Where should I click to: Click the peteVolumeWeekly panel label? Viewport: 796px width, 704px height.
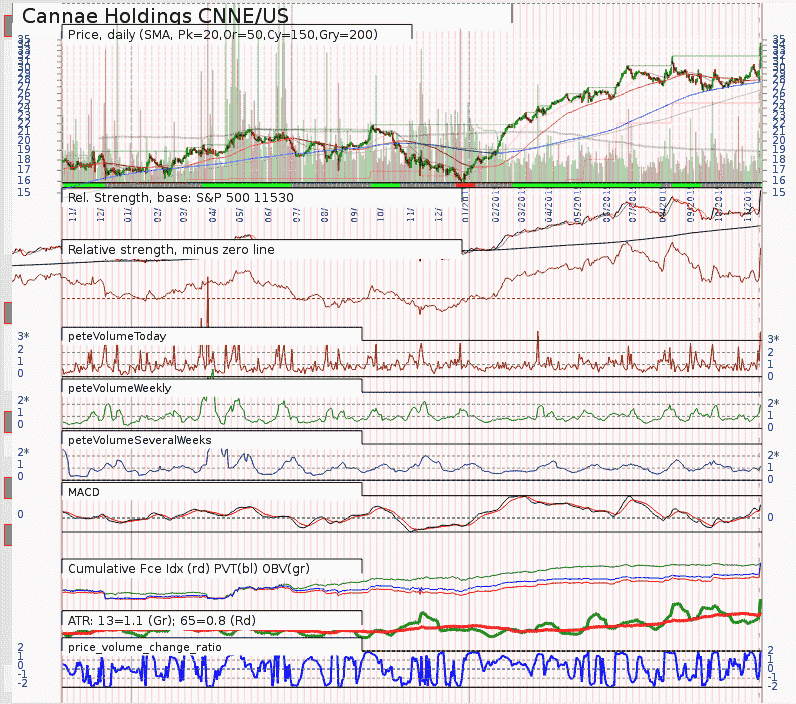pyautogui.click(x=120, y=388)
